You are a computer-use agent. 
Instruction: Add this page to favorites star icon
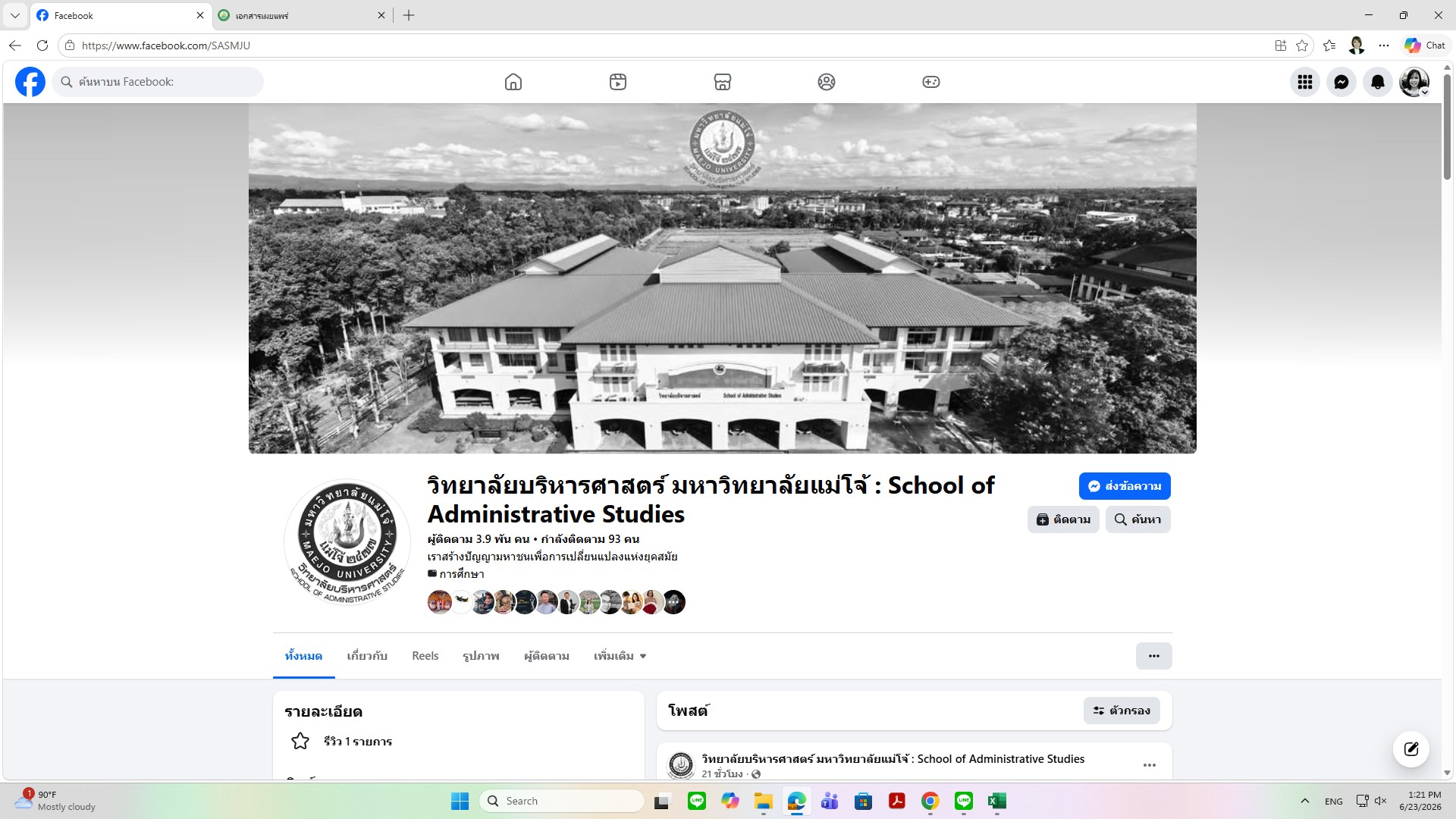coord(1302,45)
